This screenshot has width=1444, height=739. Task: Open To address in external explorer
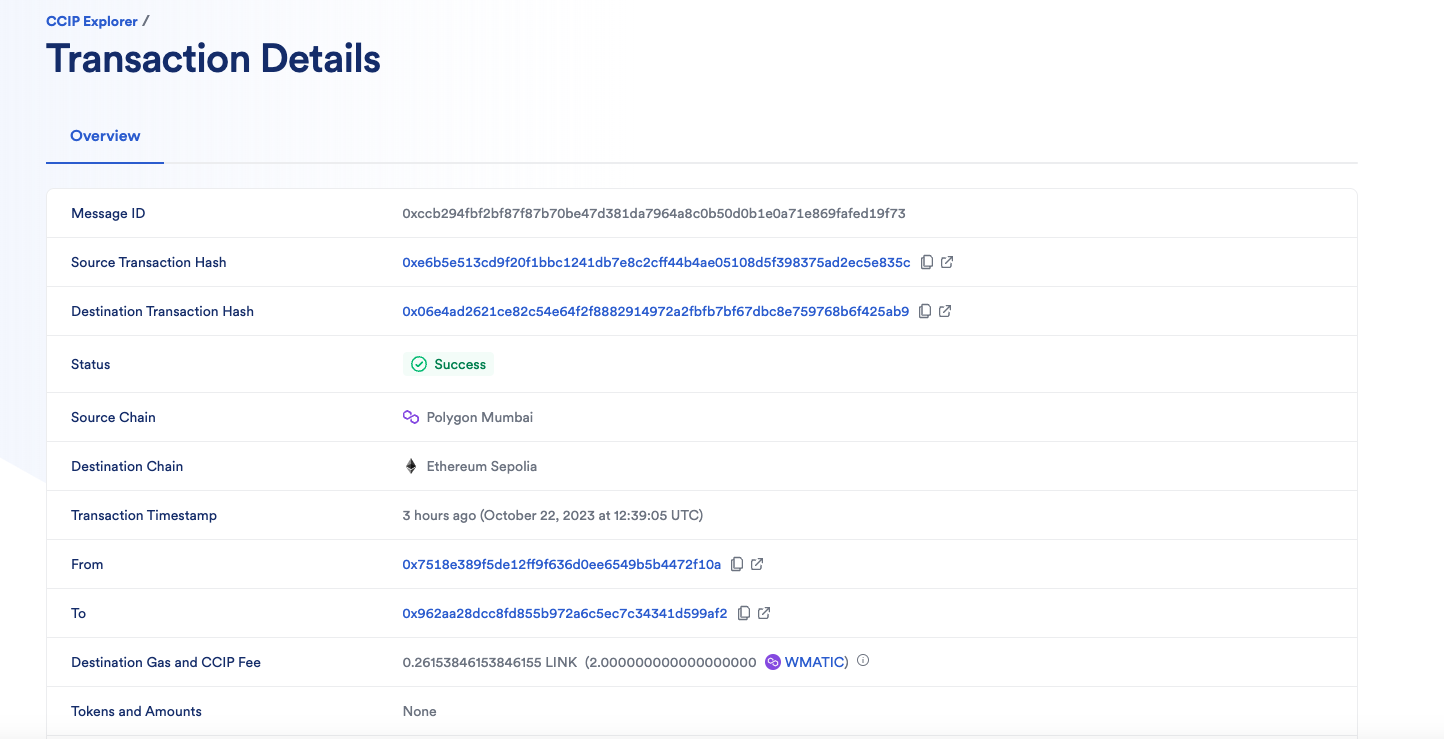tap(764, 613)
